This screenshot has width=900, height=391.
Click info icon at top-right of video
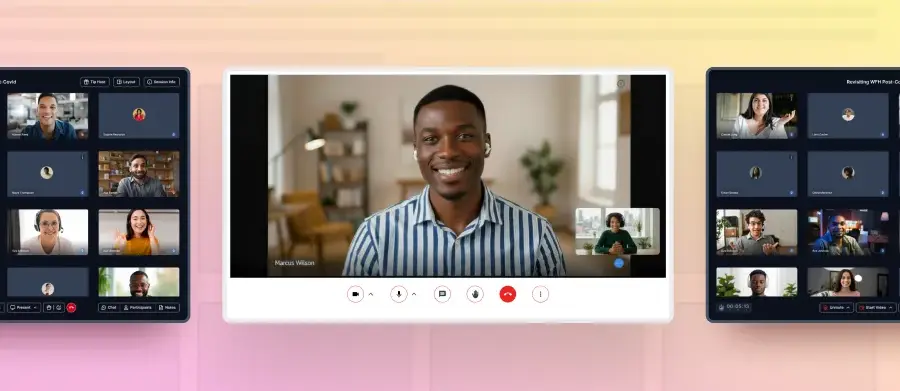[x=620, y=84]
